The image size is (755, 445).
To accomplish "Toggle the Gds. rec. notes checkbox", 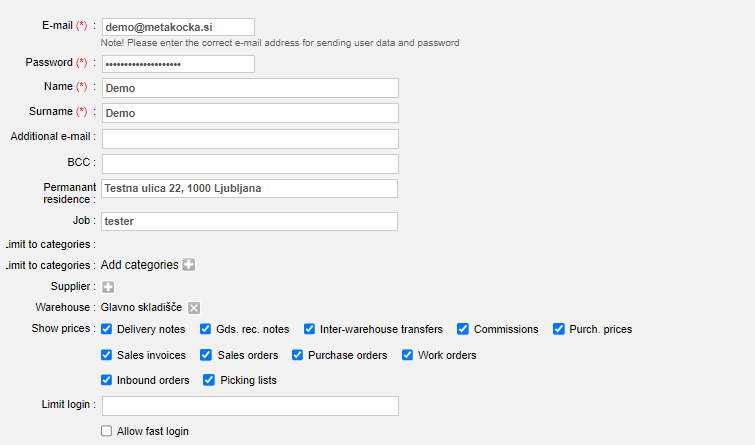I will click(206, 329).
